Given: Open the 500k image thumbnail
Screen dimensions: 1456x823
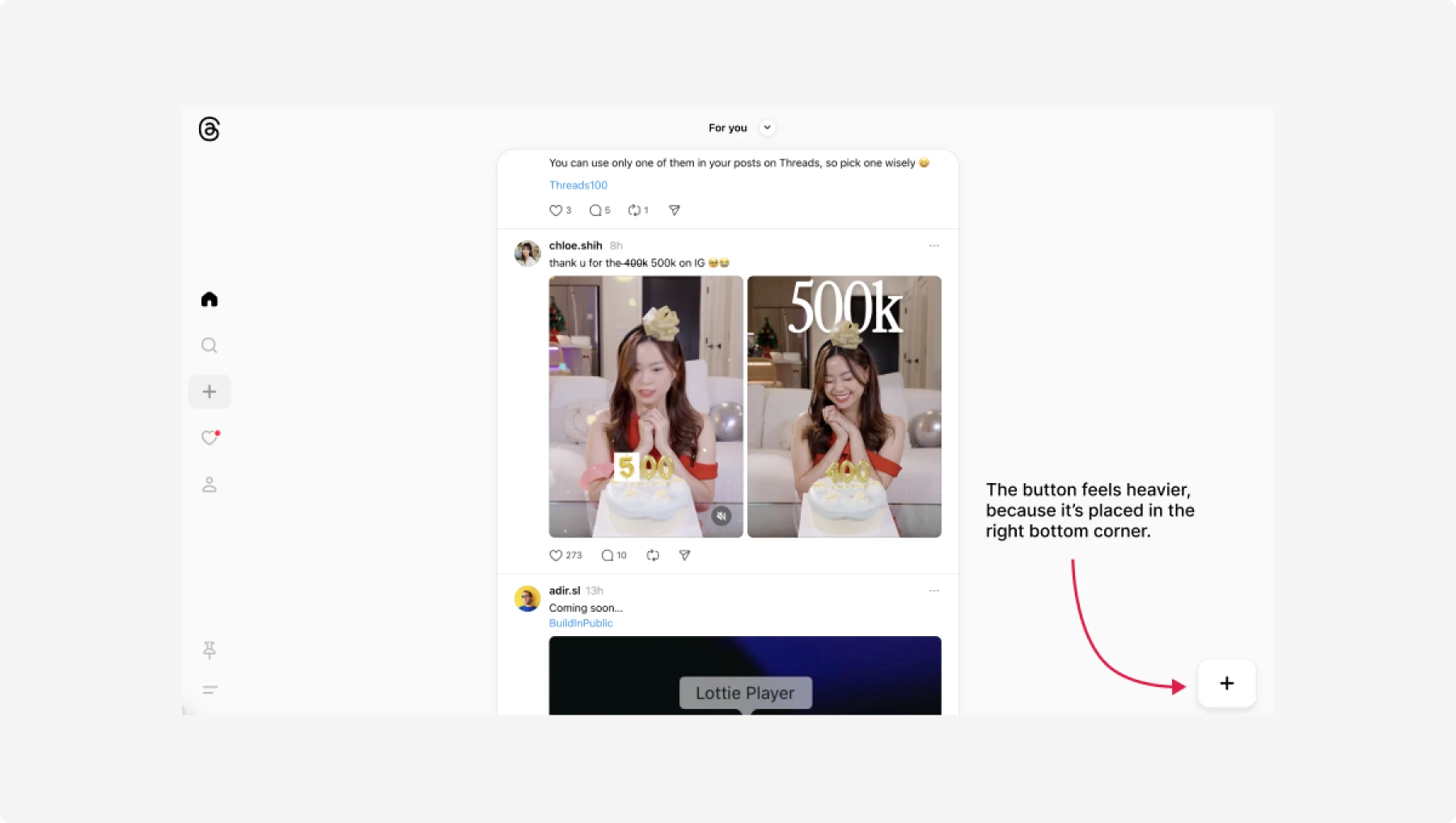Looking at the screenshot, I should tap(844, 406).
